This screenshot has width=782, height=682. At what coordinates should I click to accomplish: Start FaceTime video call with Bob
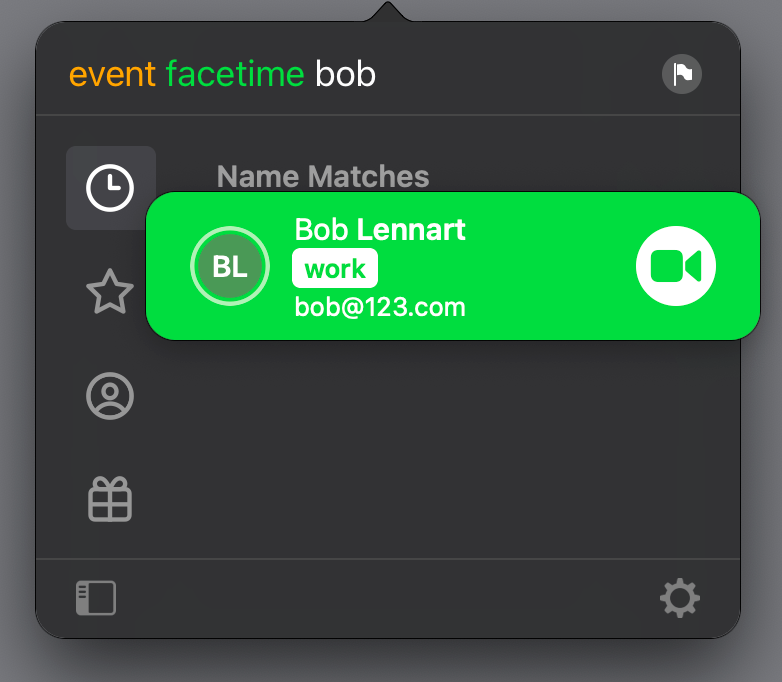[x=676, y=266]
